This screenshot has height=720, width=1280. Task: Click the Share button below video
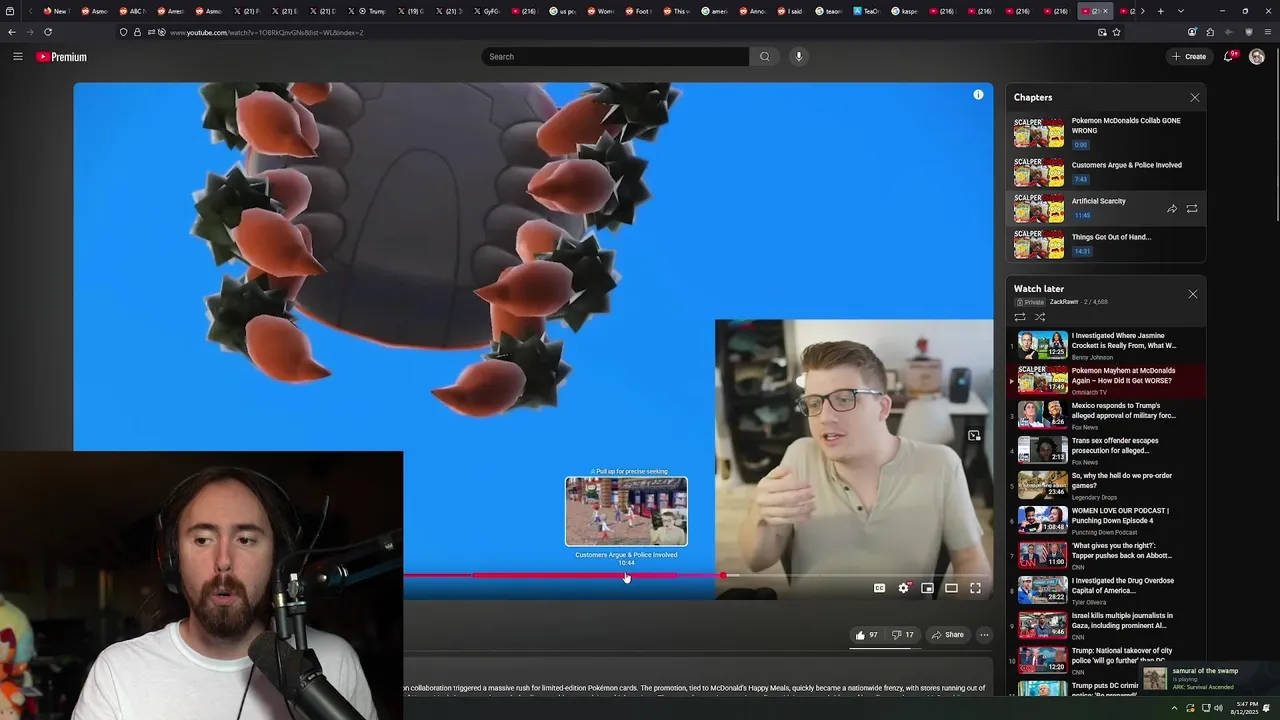coord(947,635)
